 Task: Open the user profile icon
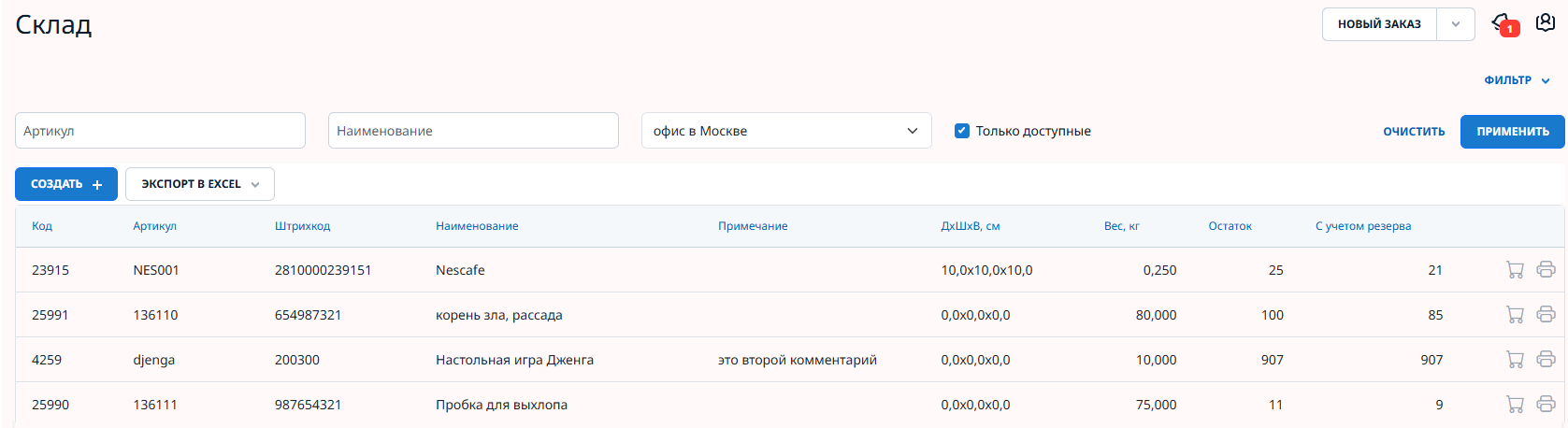click(1546, 22)
